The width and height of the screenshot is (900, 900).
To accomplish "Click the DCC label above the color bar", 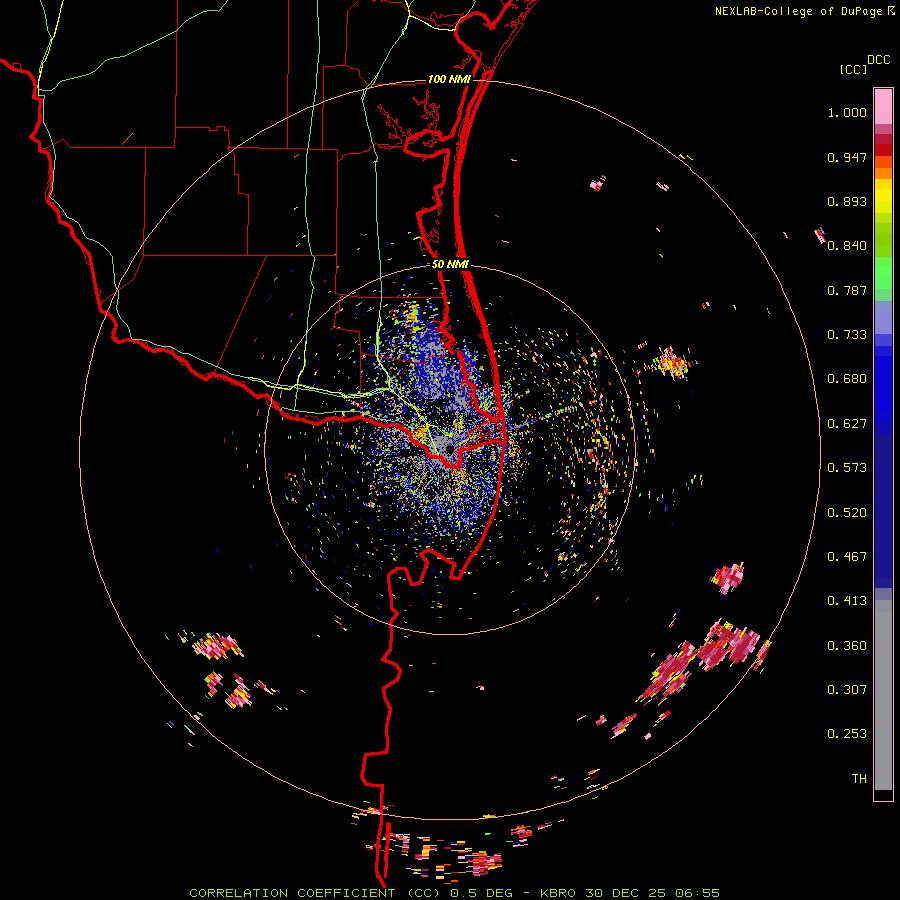I will tap(878, 60).
